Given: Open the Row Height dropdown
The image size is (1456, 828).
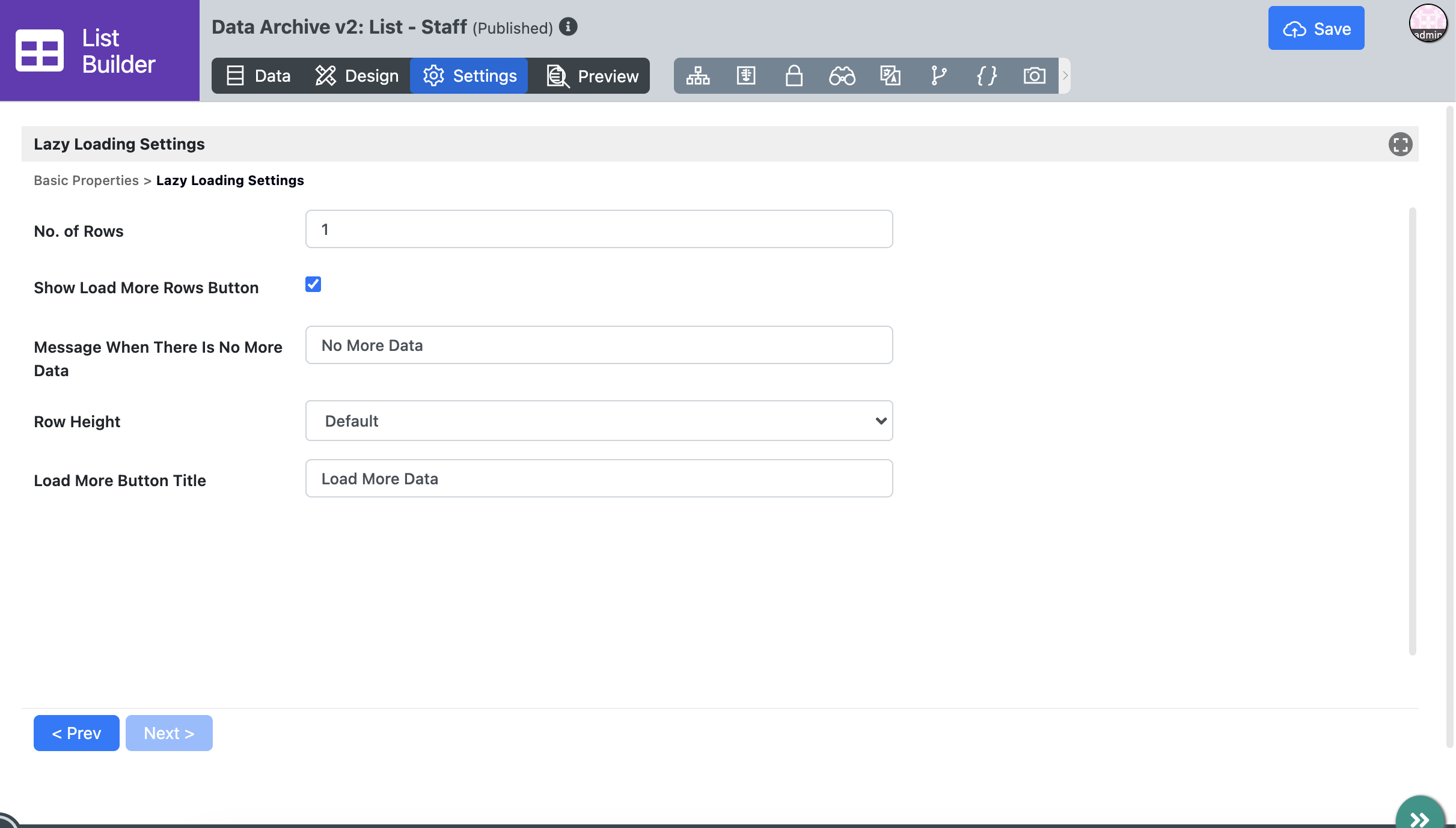Looking at the screenshot, I should 599,421.
